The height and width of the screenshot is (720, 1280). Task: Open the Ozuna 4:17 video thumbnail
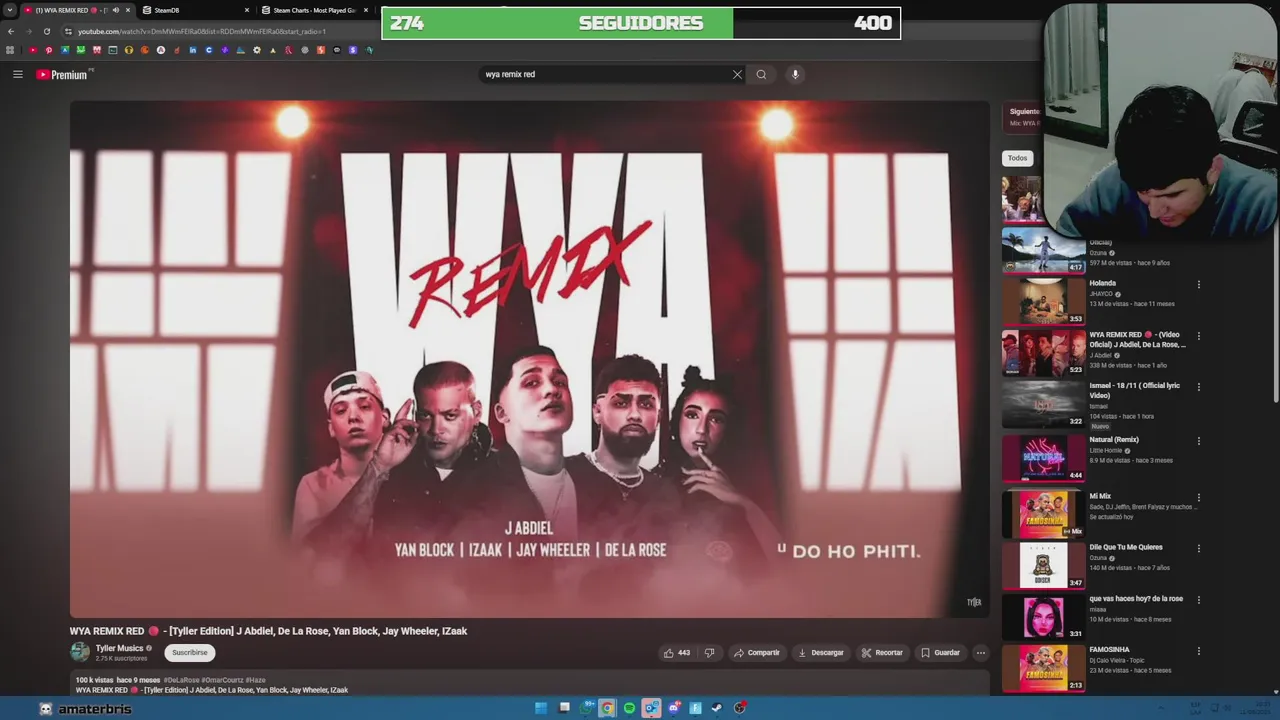click(x=1043, y=250)
